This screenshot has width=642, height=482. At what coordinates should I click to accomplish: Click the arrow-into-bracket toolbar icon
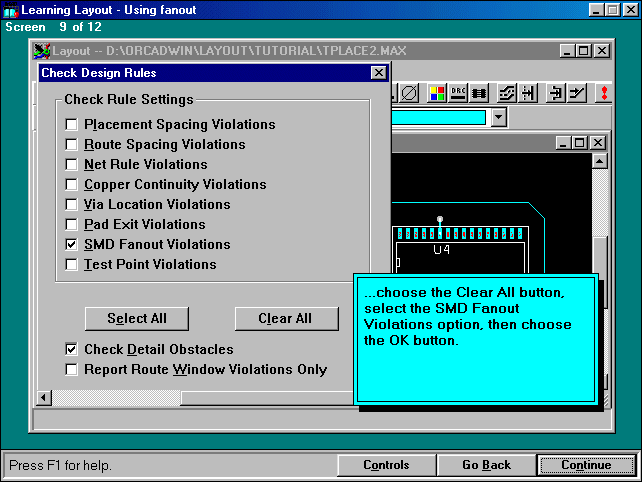(555, 93)
